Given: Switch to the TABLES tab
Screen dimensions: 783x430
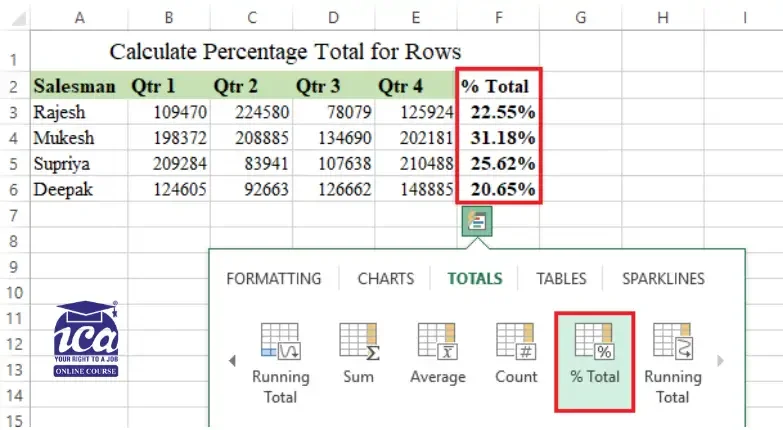Looking at the screenshot, I should click(561, 279).
